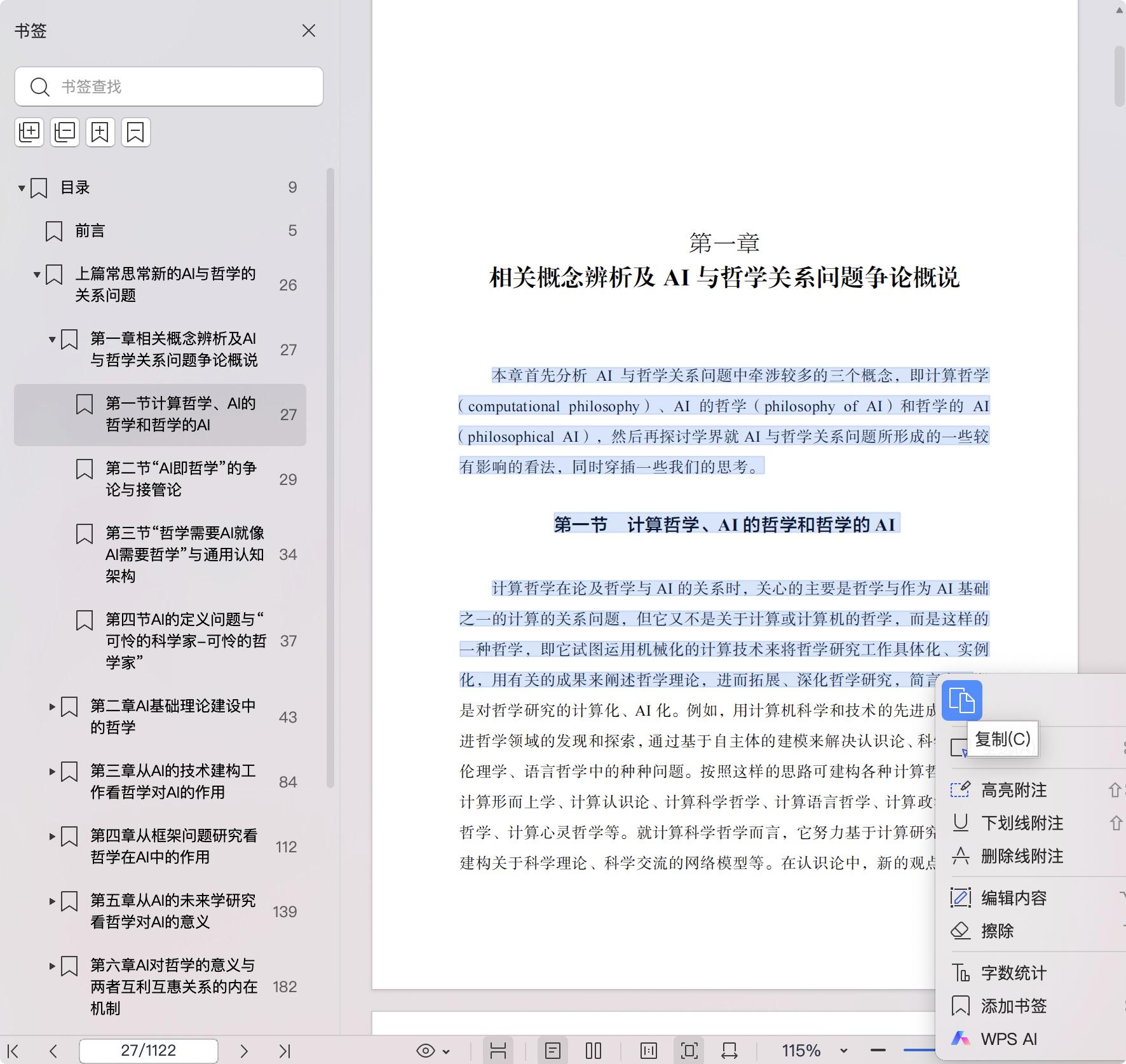Select WPS AI in the context menu
This screenshot has width=1126, height=1064.
pyautogui.click(x=1010, y=1039)
